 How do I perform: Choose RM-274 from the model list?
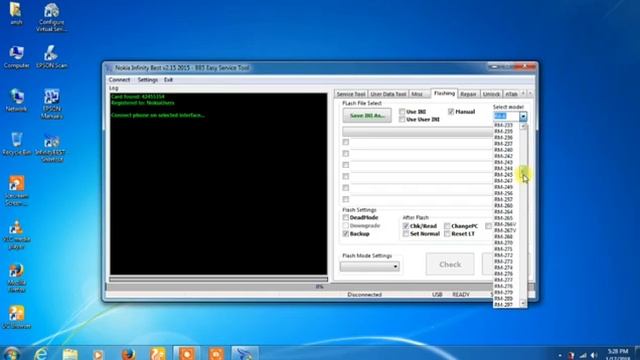coord(503,267)
